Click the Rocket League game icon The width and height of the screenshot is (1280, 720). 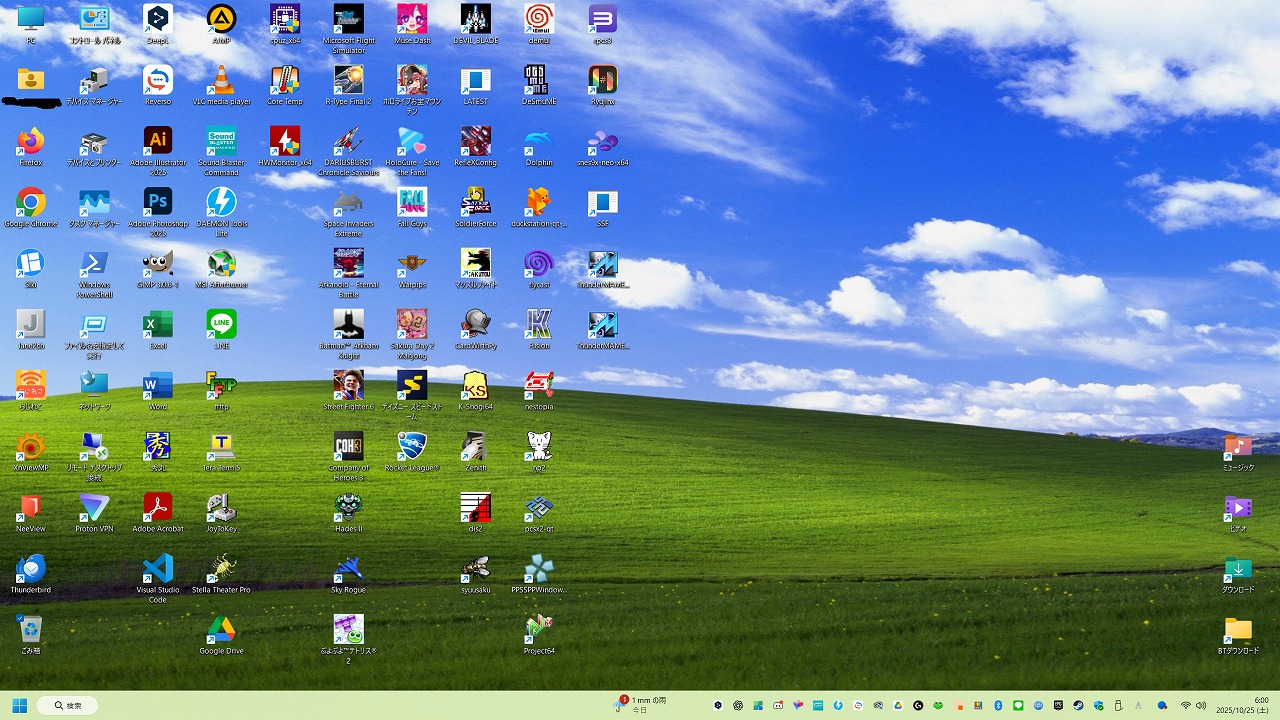pyautogui.click(x=411, y=446)
